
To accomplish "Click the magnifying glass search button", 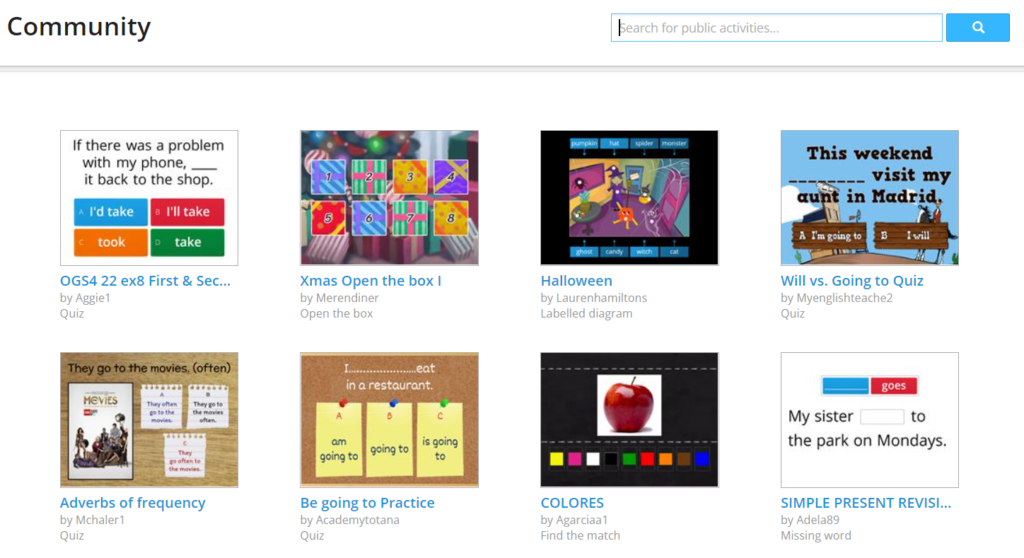I will pos(977,28).
